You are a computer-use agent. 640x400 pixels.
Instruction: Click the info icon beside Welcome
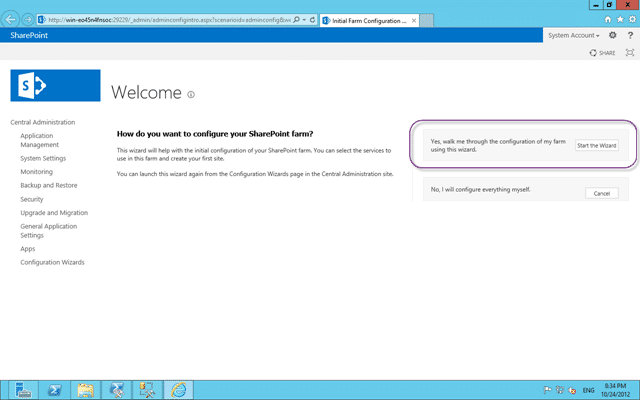point(191,95)
